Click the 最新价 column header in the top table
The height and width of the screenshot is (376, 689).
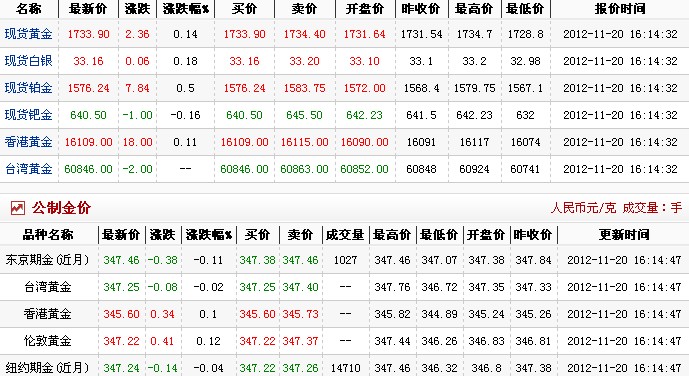pyautogui.click(x=88, y=9)
